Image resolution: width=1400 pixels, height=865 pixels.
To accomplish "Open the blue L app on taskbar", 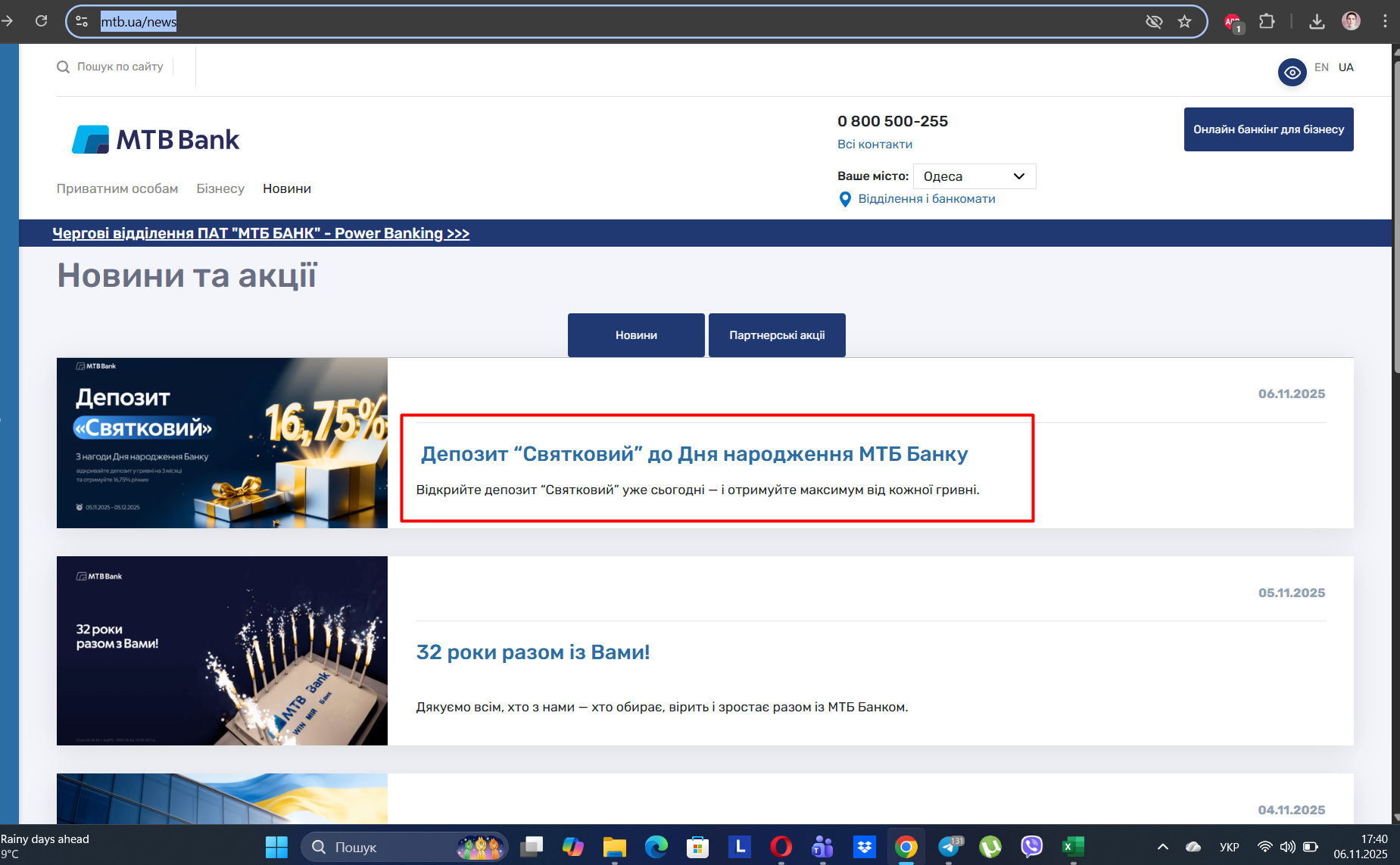I will coord(740,847).
